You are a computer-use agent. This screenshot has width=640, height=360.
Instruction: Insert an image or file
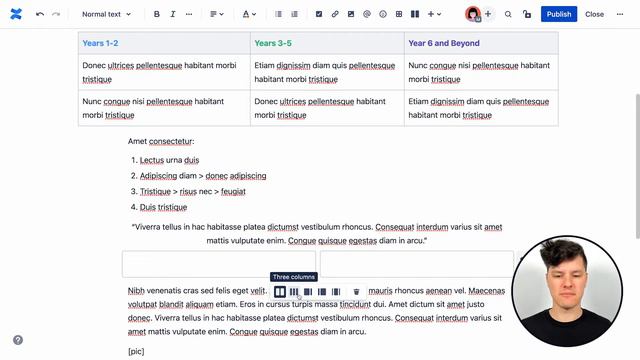pos(351,14)
